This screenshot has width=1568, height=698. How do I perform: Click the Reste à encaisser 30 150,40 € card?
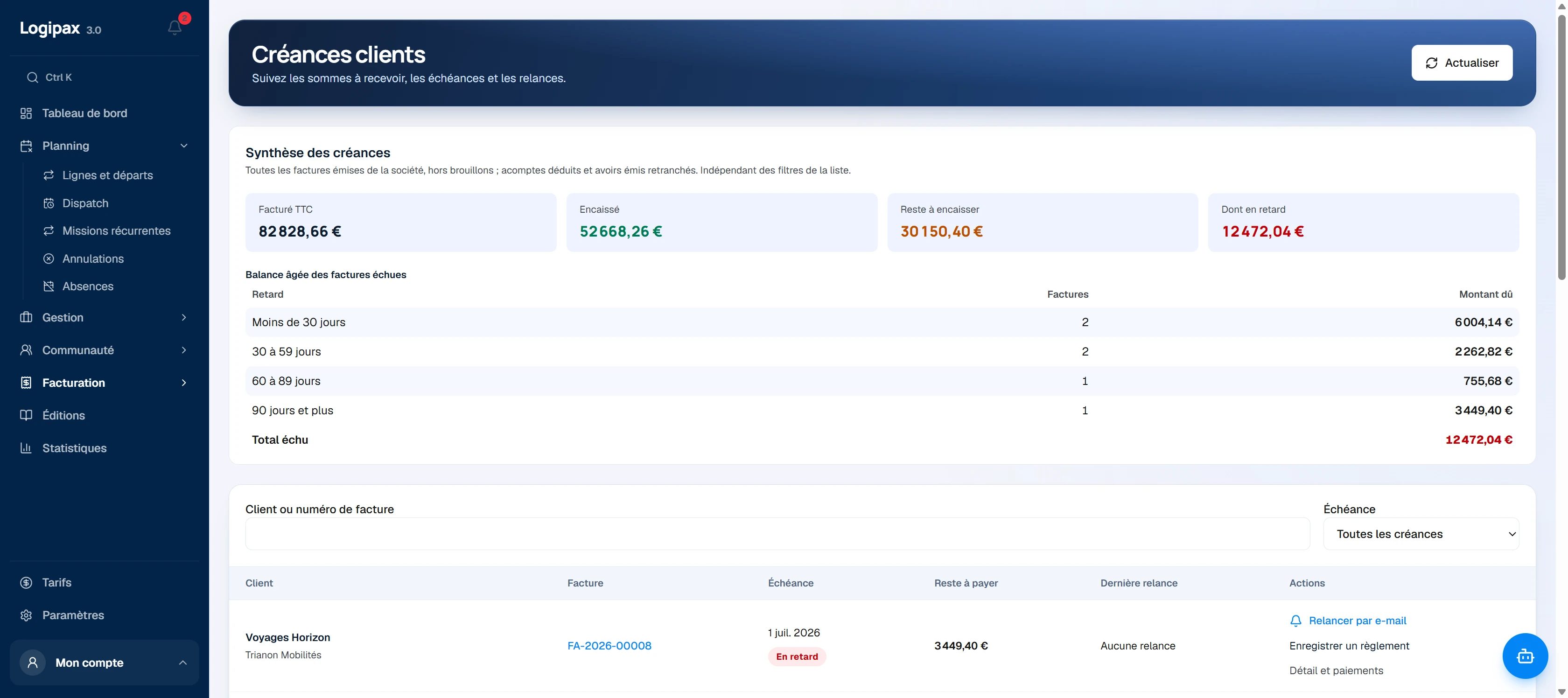1043,223
